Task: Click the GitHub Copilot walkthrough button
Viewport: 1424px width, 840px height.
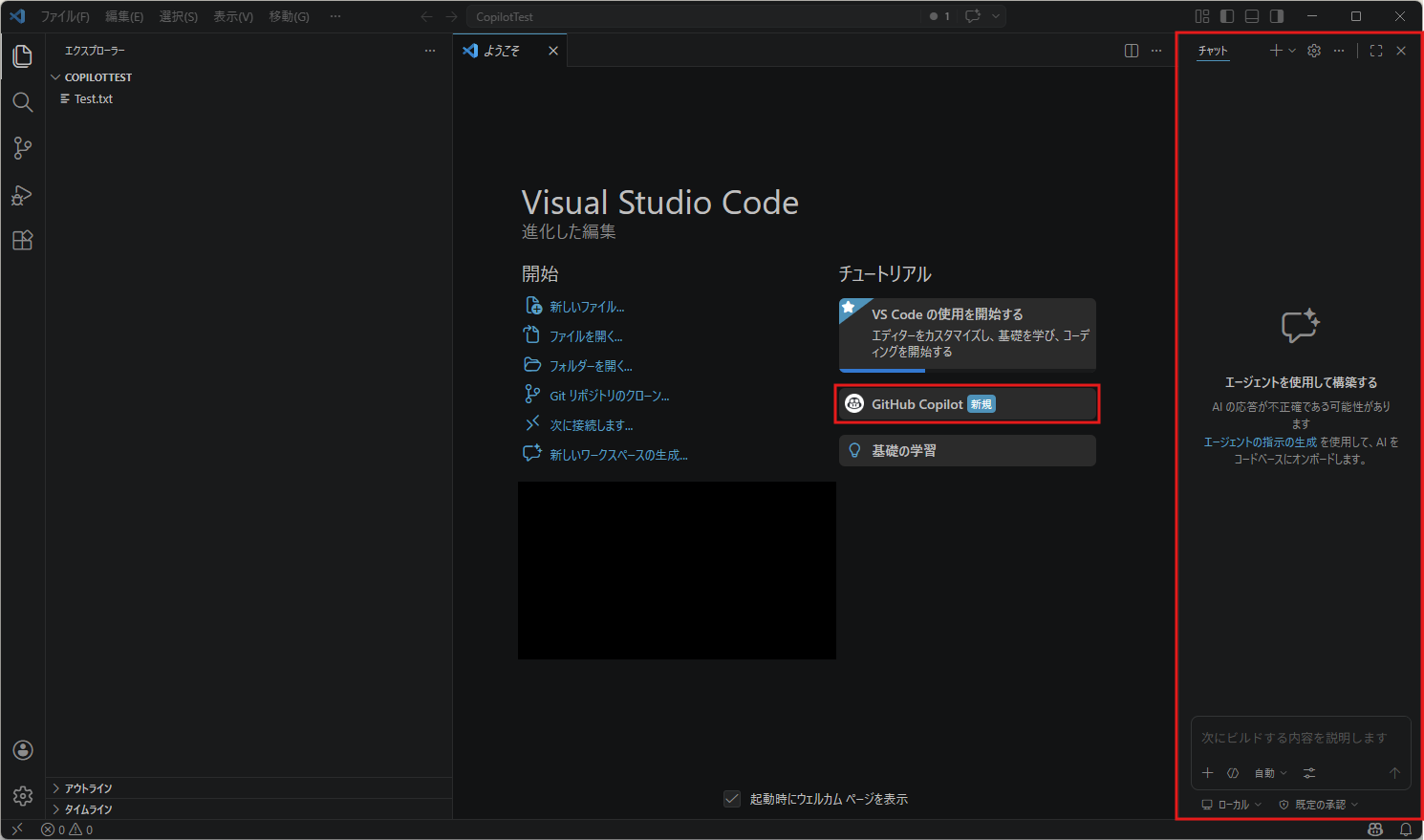Action: [967, 404]
